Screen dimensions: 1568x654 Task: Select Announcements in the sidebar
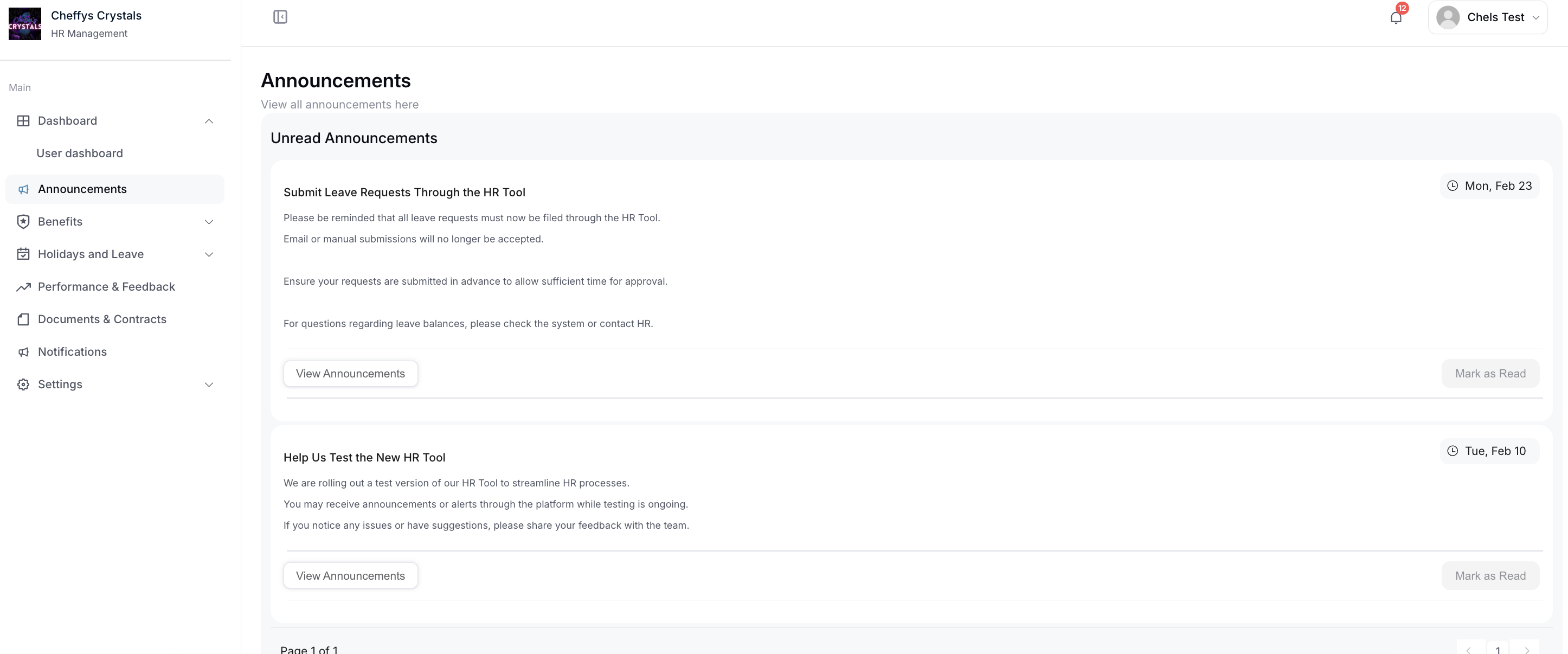click(x=82, y=189)
